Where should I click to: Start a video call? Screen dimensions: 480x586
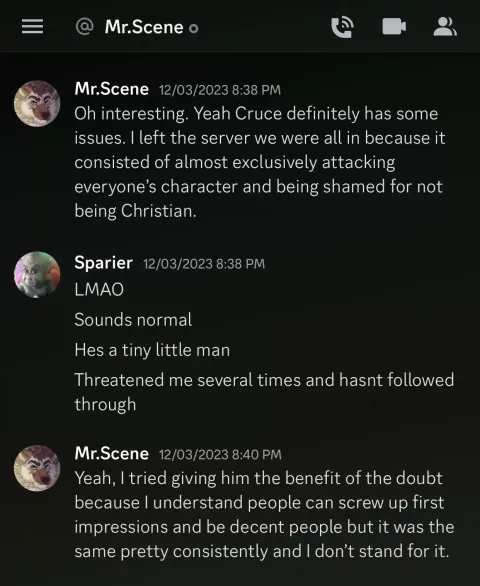pyautogui.click(x=394, y=27)
